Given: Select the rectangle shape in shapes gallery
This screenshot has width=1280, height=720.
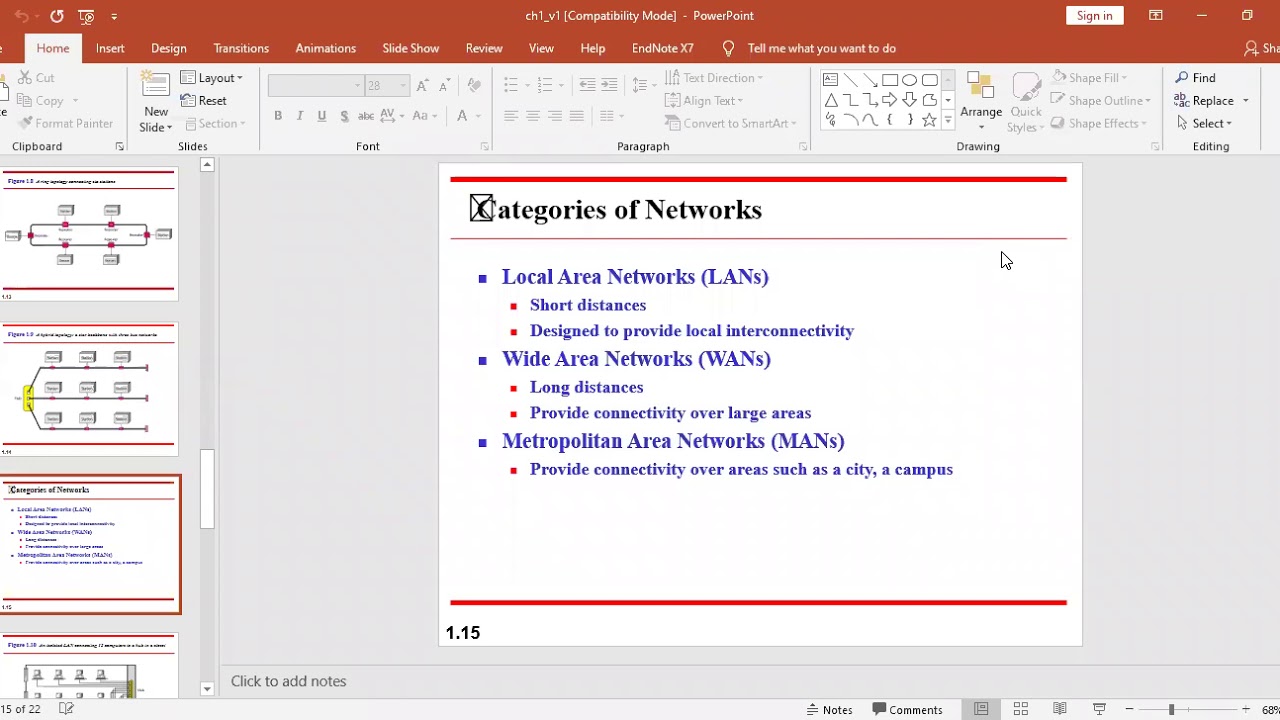Looking at the screenshot, I should (889, 80).
